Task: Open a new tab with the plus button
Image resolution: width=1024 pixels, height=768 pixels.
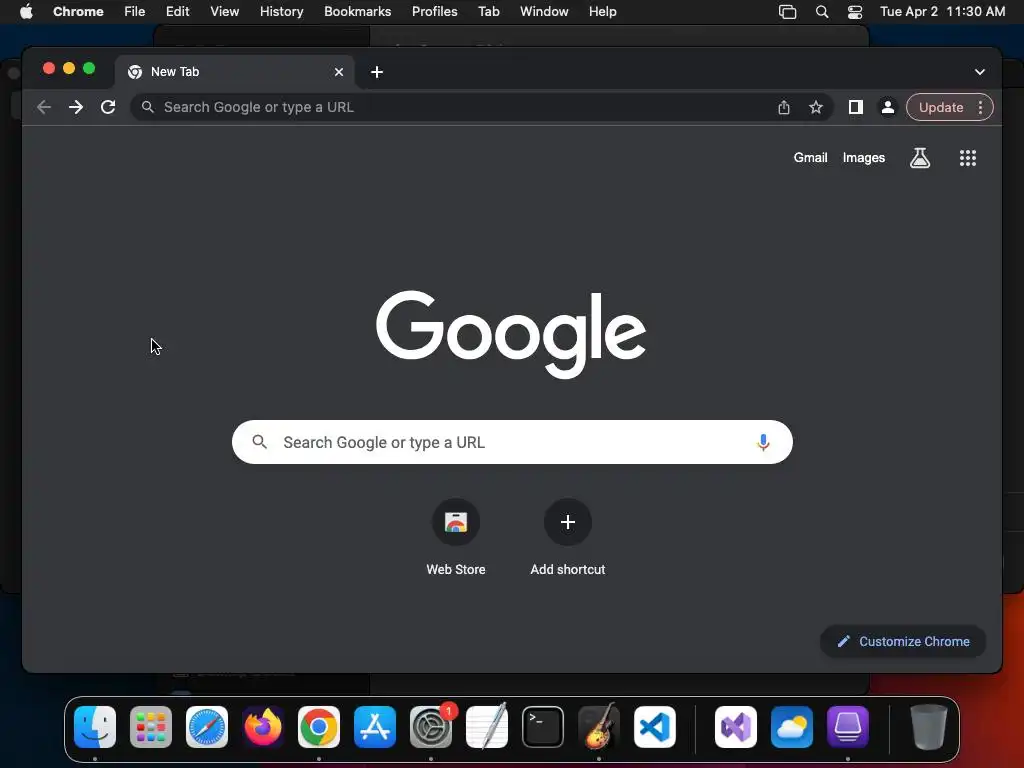Action: pos(377,72)
